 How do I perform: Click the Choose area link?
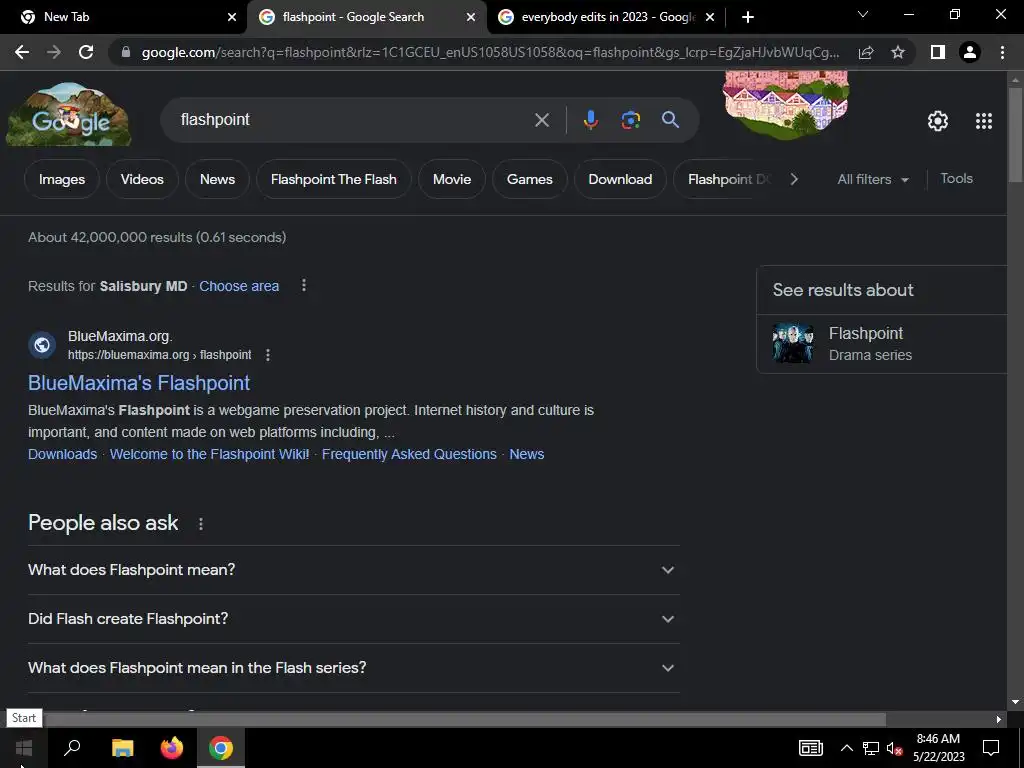point(239,286)
